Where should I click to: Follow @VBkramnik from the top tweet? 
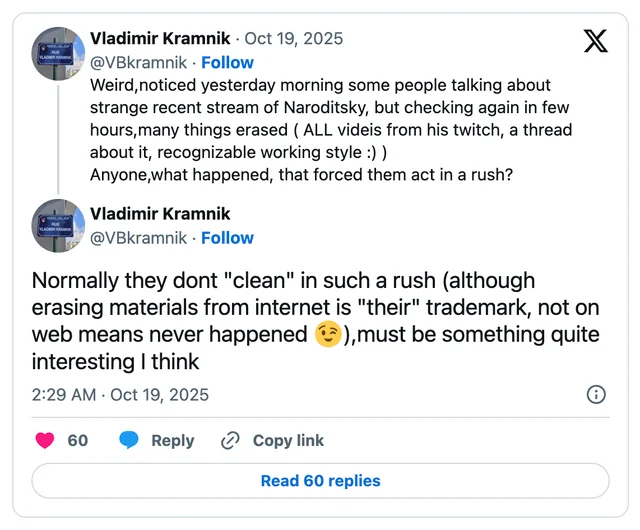click(x=227, y=62)
